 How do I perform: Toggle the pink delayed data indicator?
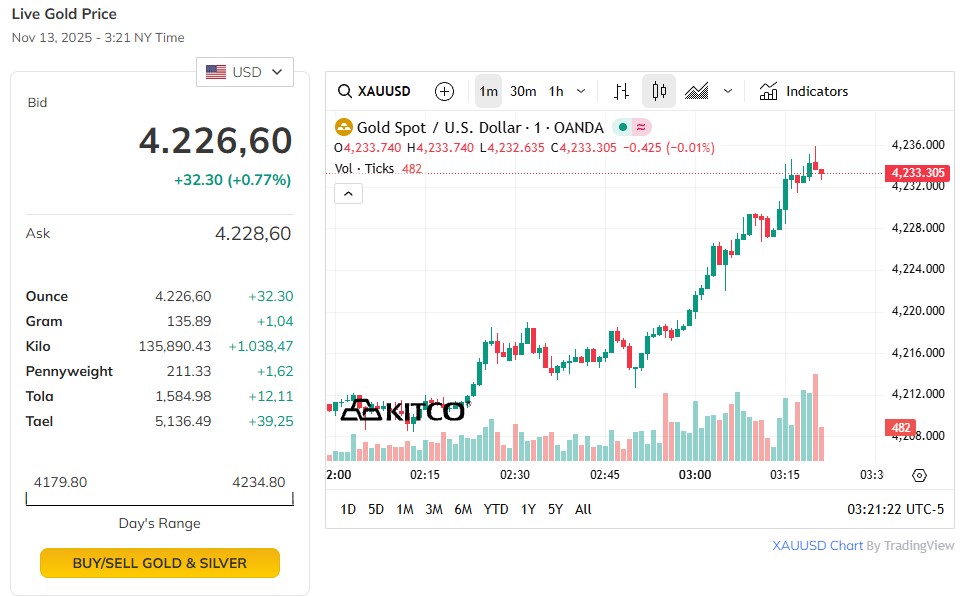click(640, 127)
